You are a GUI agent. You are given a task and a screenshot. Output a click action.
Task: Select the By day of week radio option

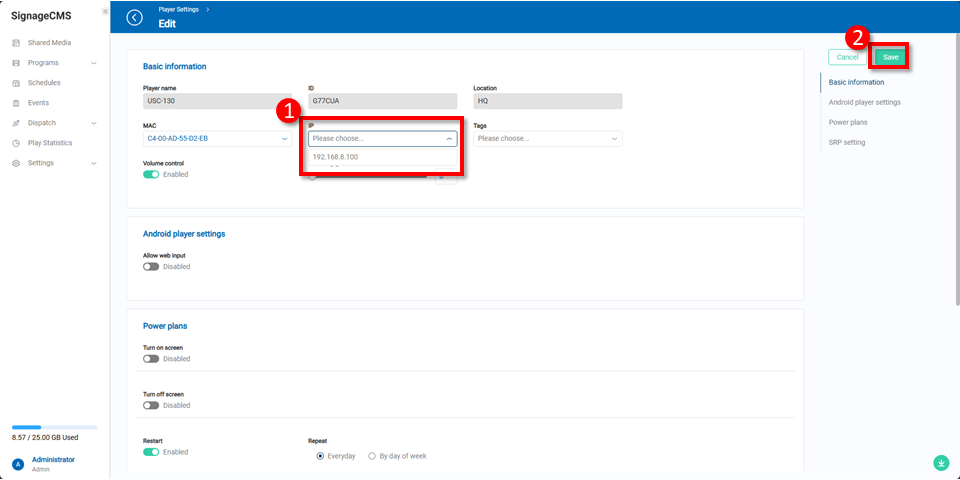pyautogui.click(x=372, y=456)
